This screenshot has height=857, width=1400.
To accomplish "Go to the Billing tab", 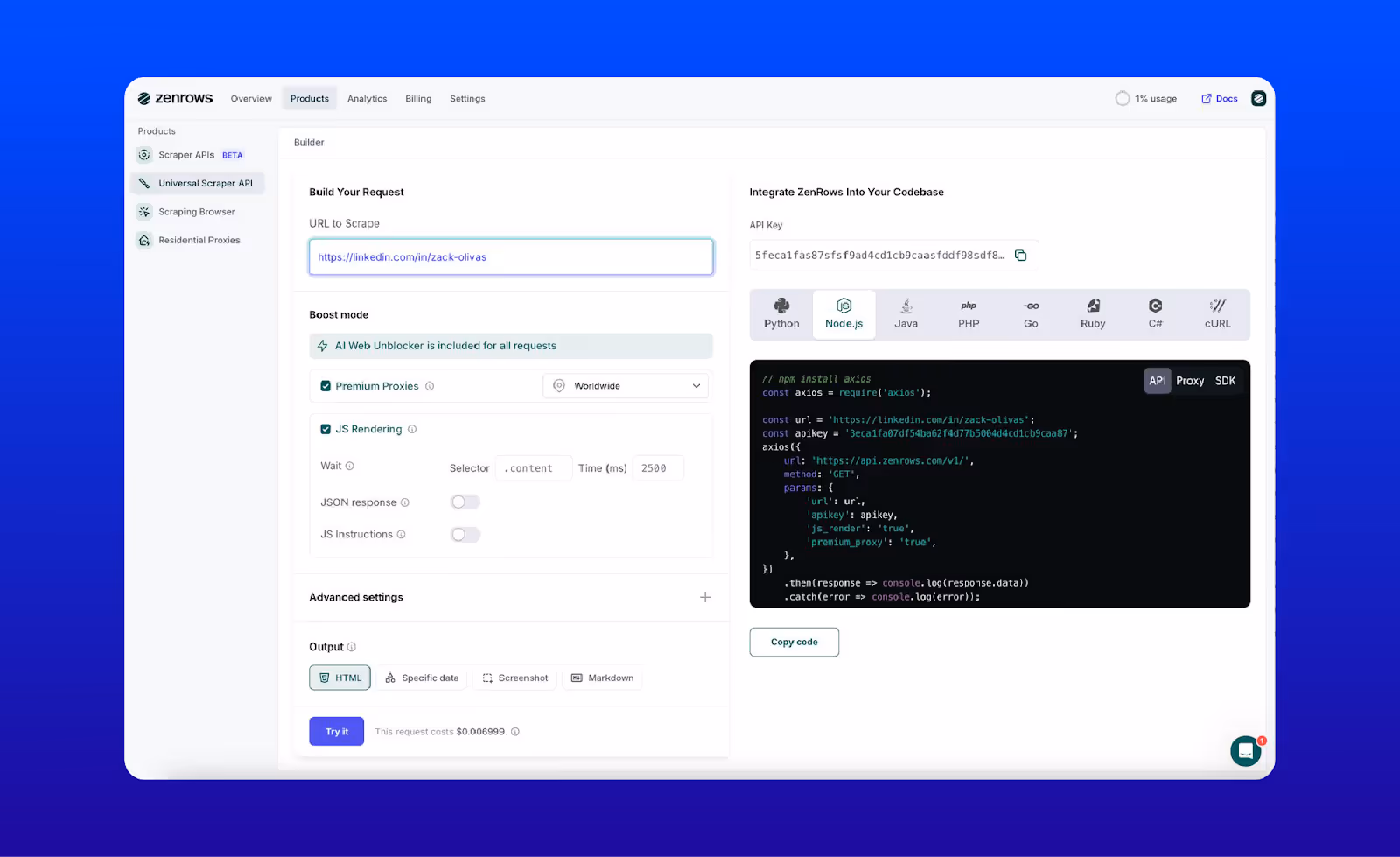I will pyautogui.click(x=418, y=99).
